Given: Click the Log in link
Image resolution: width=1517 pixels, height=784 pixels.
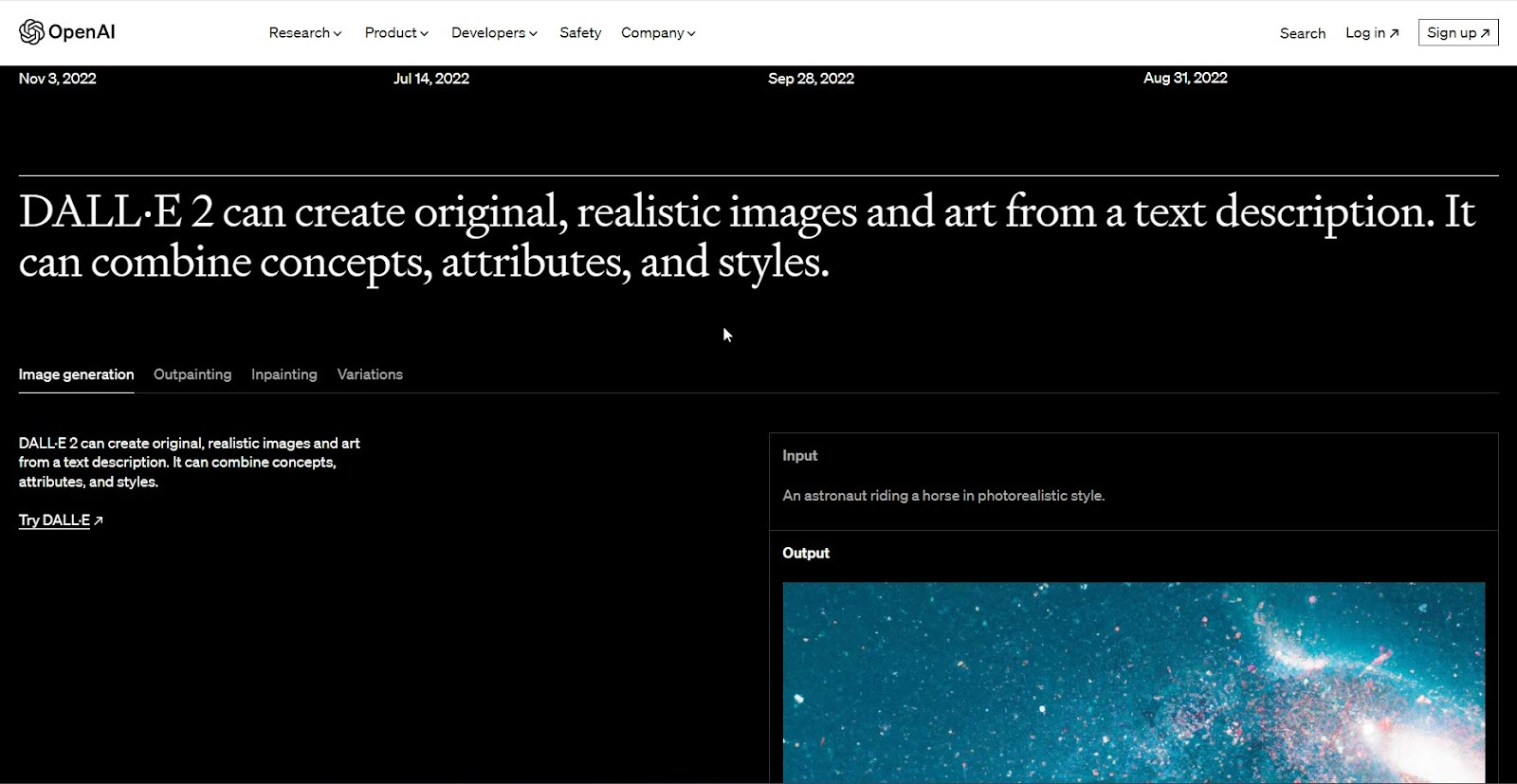Looking at the screenshot, I should pyautogui.click(x=1372, y=33).
